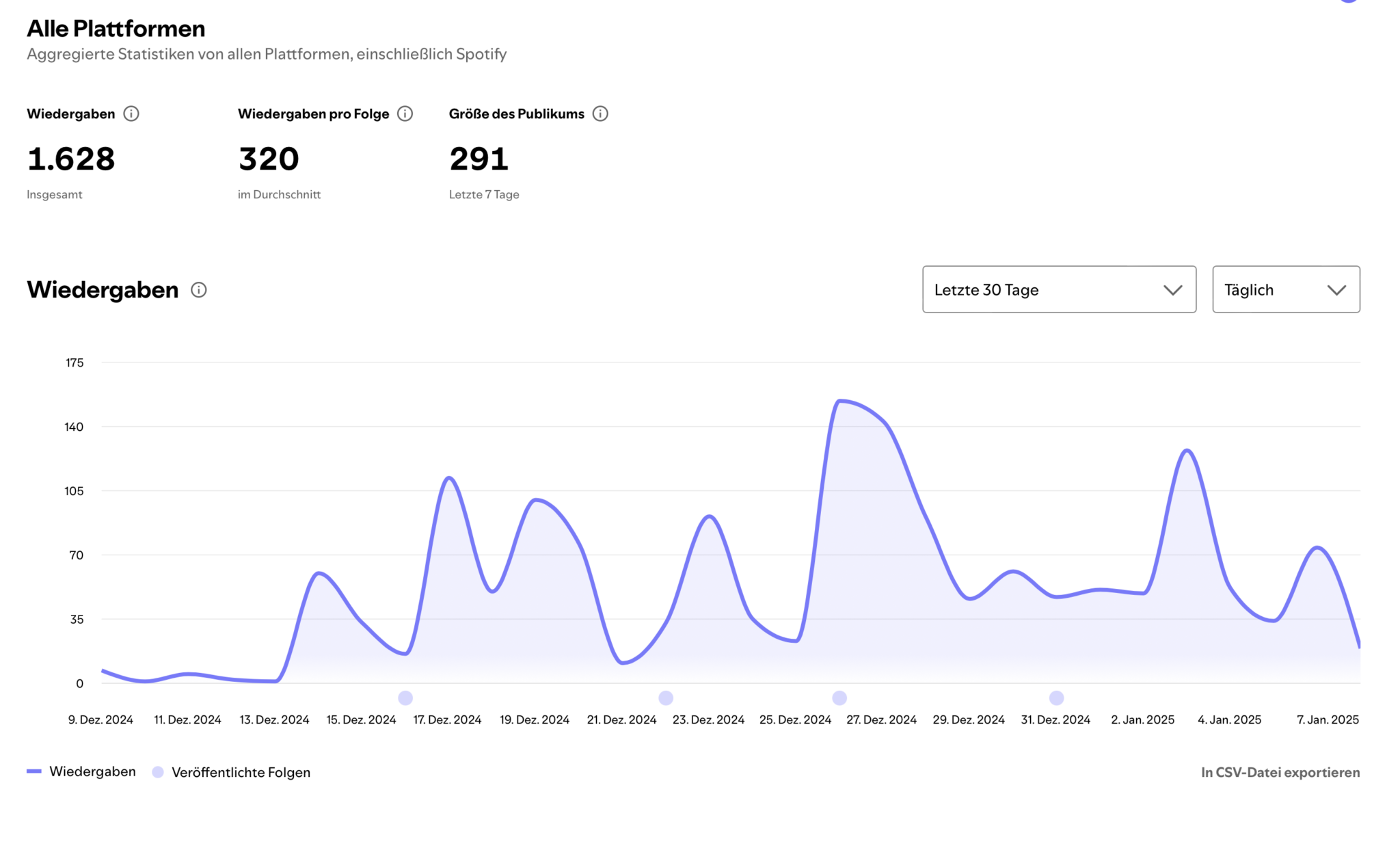Click published episode marker near 26. Dez.
The width and height of the screenshot is (1400, 859).
(839, 698)
